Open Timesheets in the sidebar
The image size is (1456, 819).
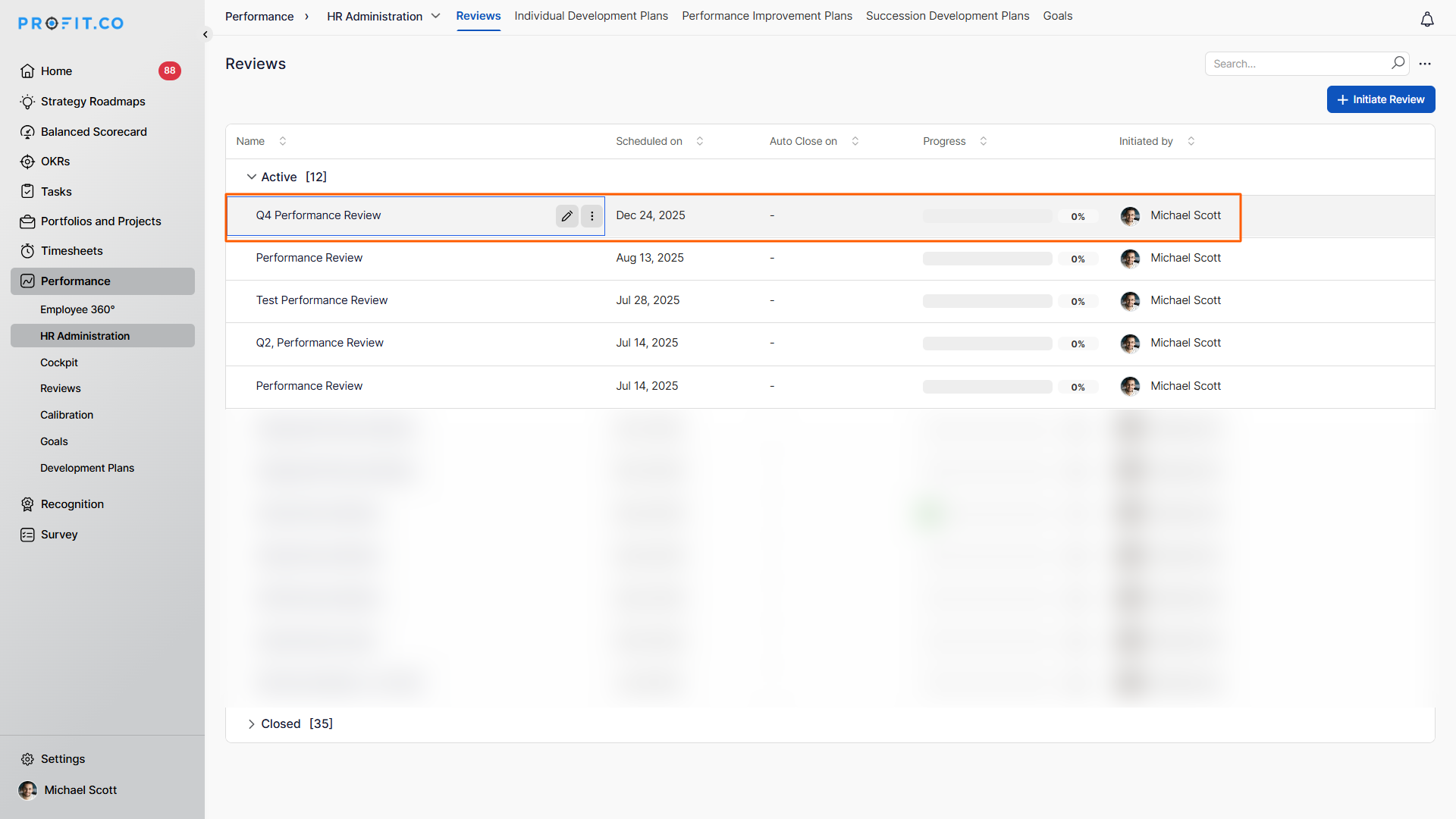click(x=71, y=251)
